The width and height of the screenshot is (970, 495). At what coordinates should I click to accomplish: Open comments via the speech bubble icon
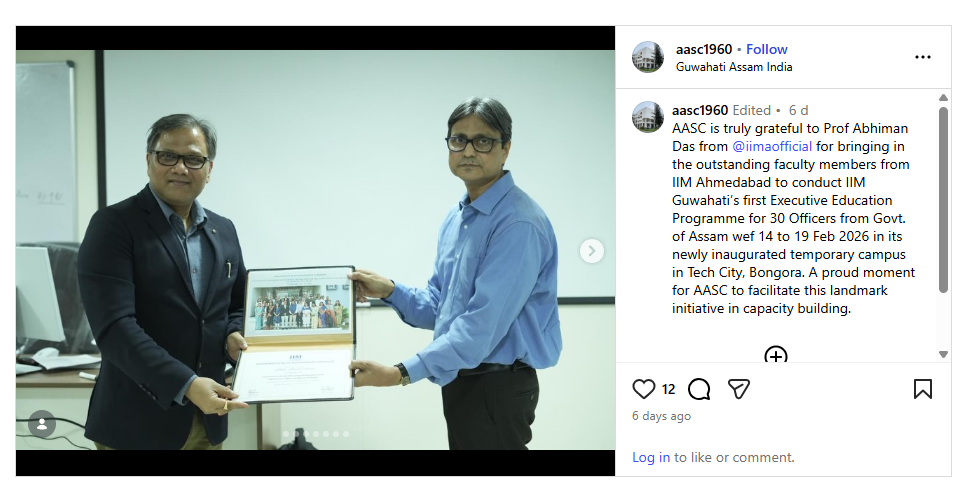[699, 389]
